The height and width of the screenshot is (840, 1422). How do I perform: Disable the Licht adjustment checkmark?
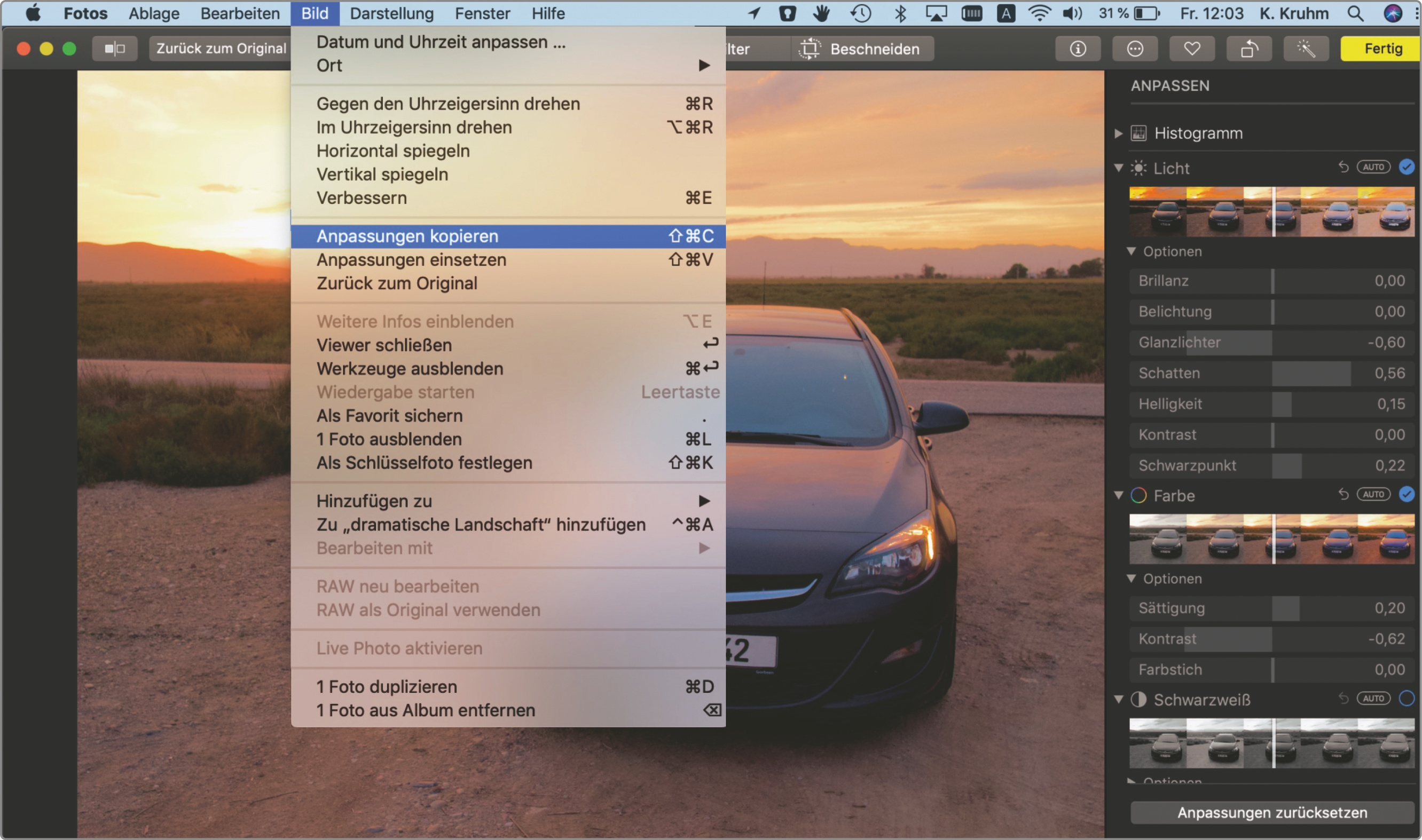tap(1406, 167)
